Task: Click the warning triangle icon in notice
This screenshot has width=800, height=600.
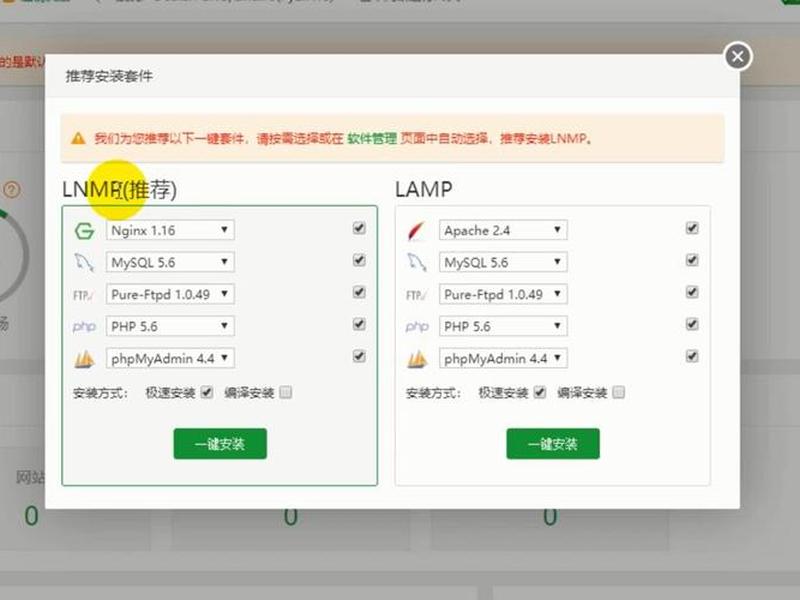Action: [x=78, y=138]
